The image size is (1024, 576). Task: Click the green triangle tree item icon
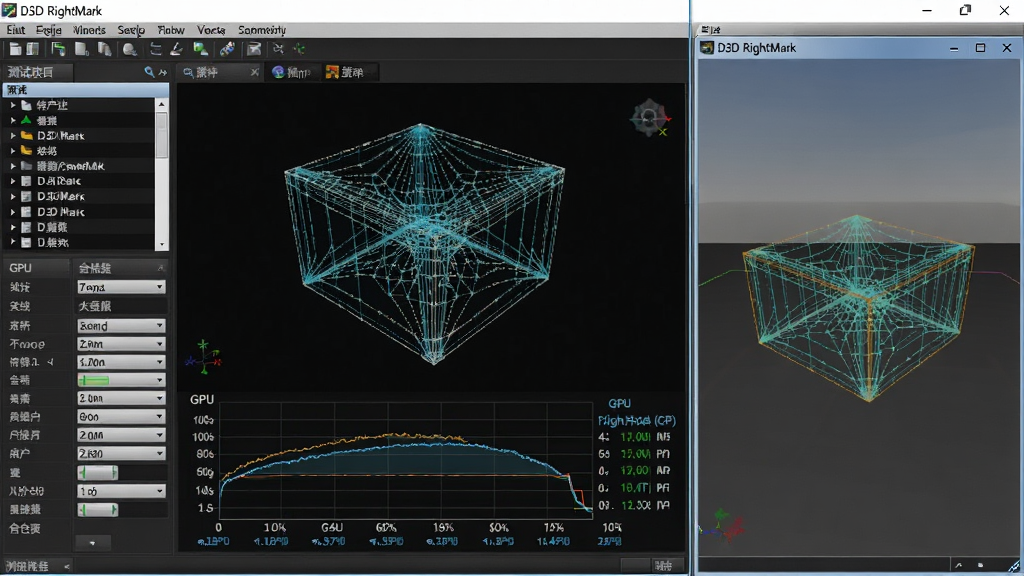[26, 120]
